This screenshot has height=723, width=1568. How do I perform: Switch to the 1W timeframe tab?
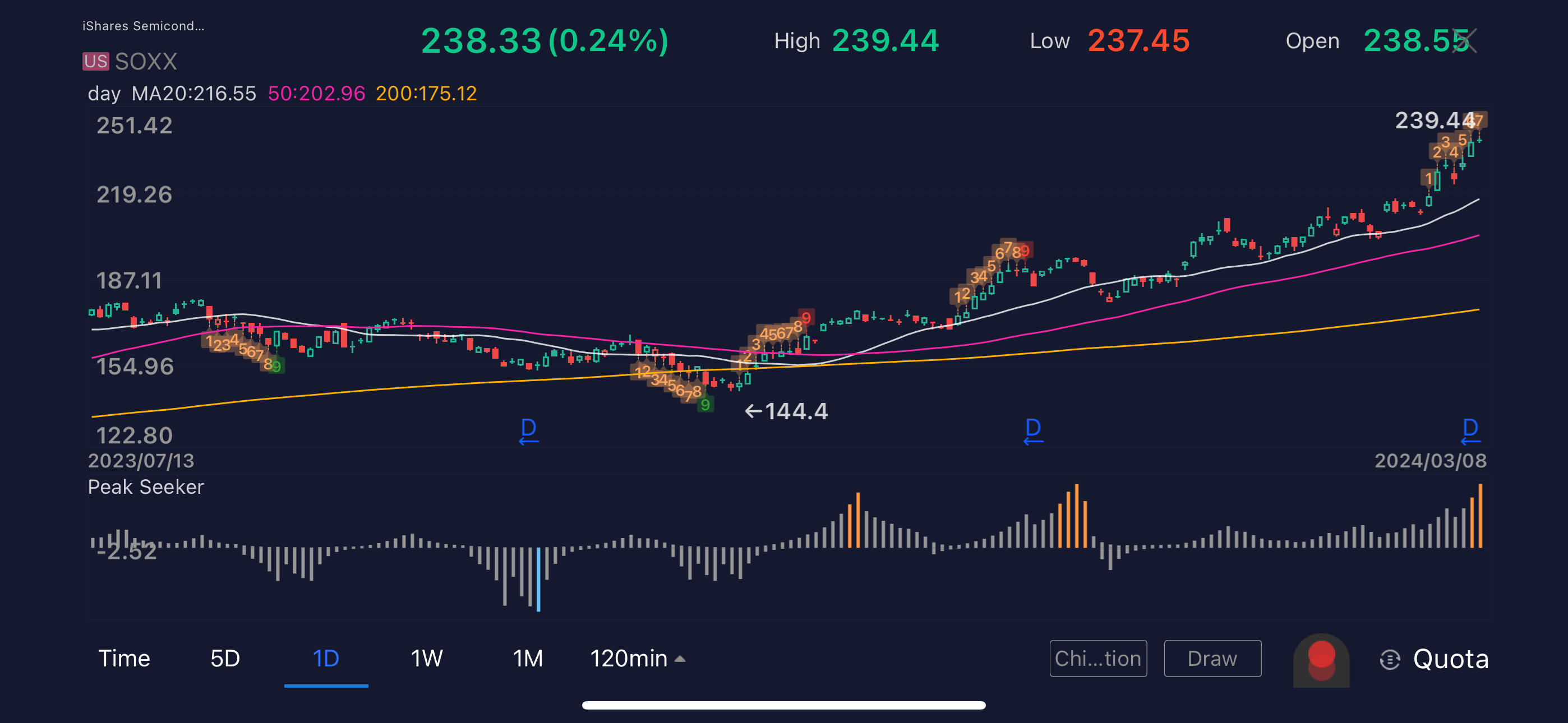coord(426,659)
